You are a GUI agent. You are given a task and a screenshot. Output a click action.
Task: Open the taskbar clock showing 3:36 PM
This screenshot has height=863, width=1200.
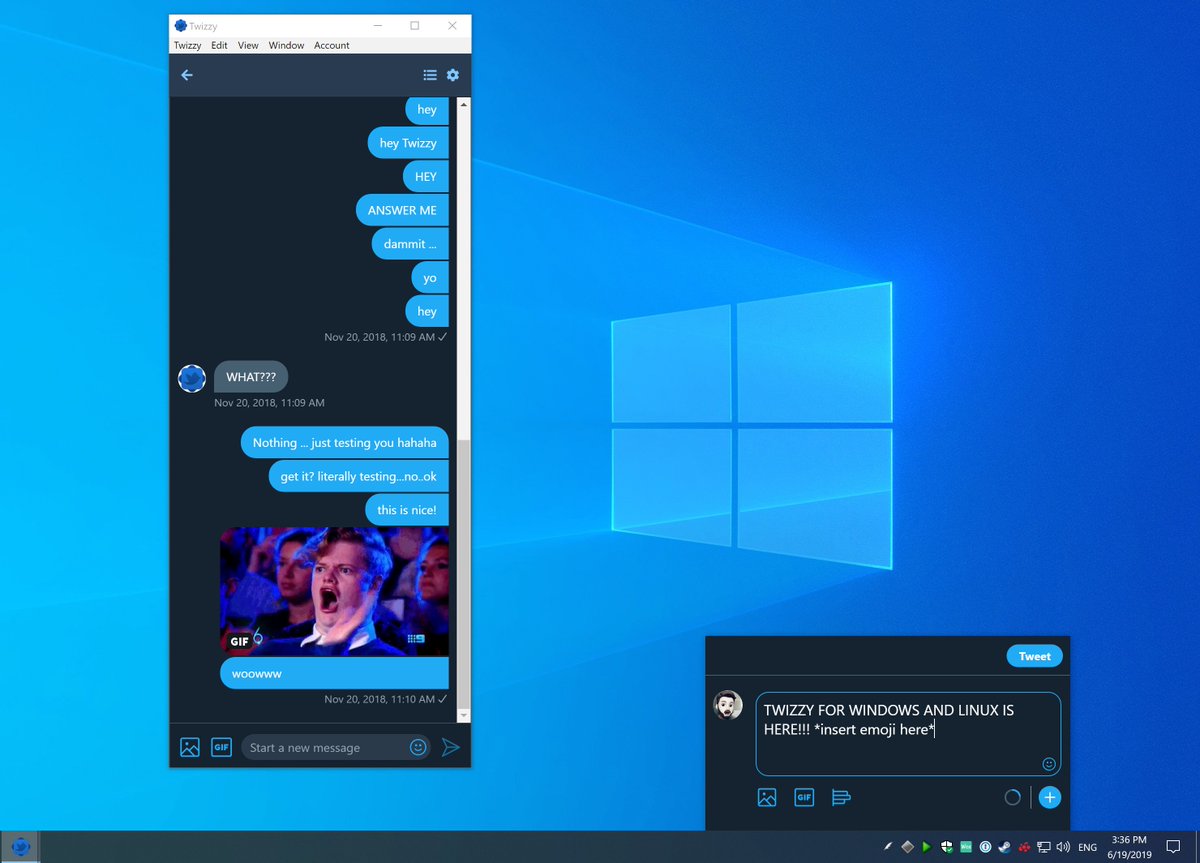click(1130, 847)
